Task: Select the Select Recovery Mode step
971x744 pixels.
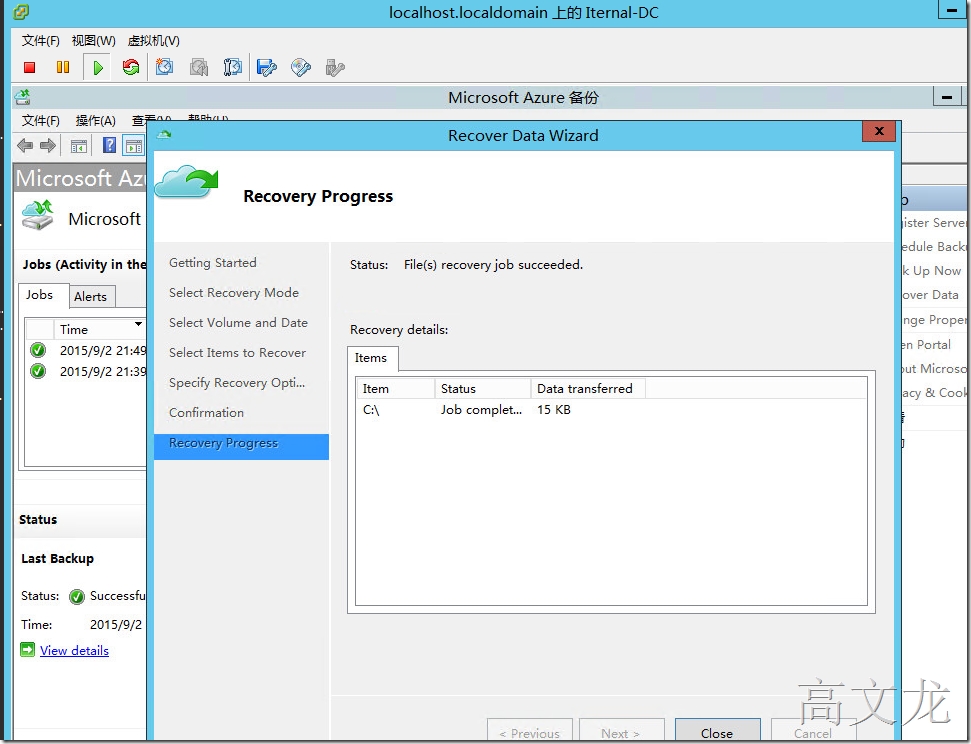Action: pyautogui.click(x=233, y=292)
